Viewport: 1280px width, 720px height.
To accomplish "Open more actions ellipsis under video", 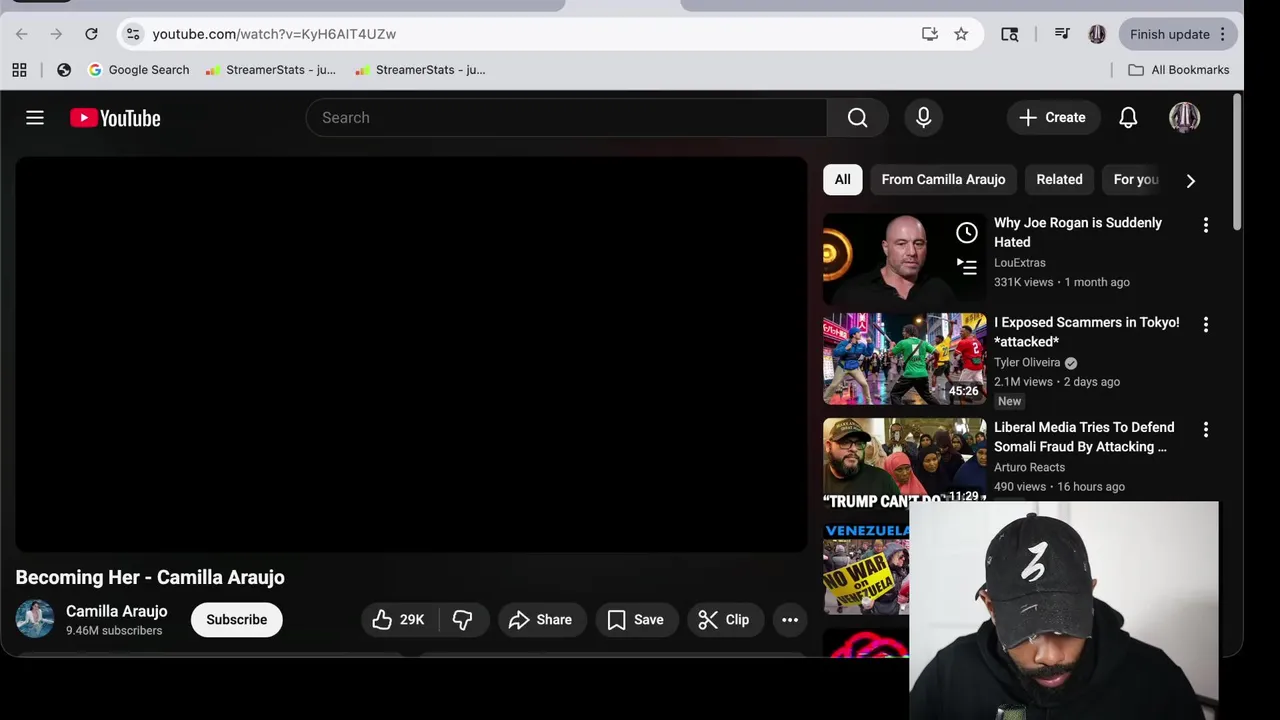I will [790, 620].
